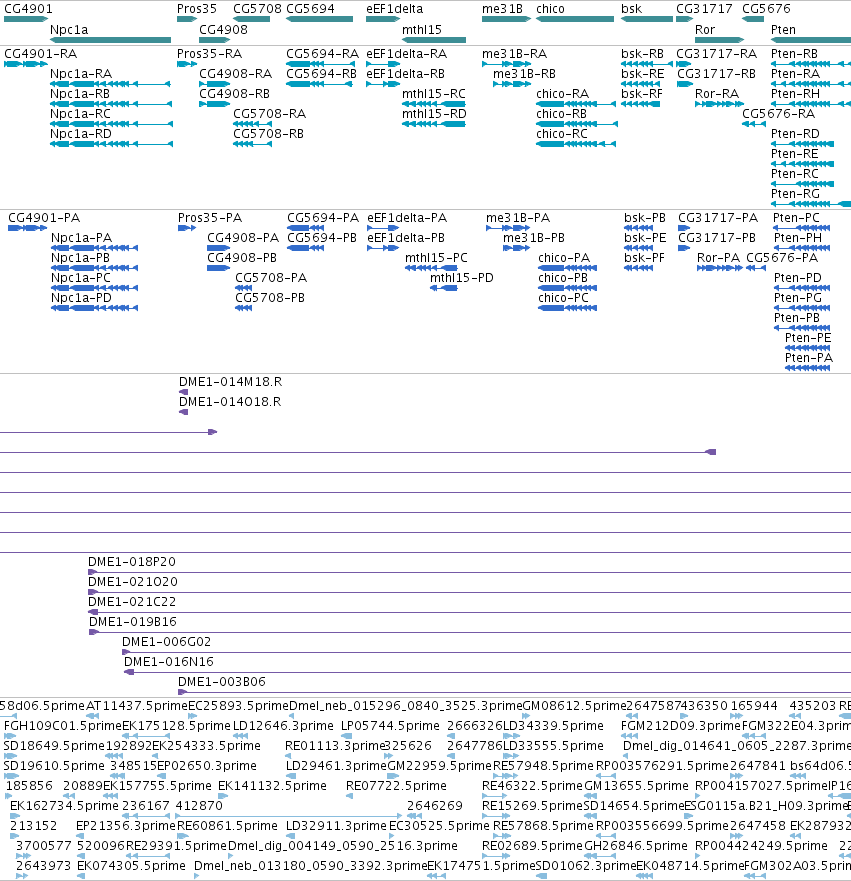Click the CG31717-RB transcript label

pyautogui.click(x=716, y=74)
